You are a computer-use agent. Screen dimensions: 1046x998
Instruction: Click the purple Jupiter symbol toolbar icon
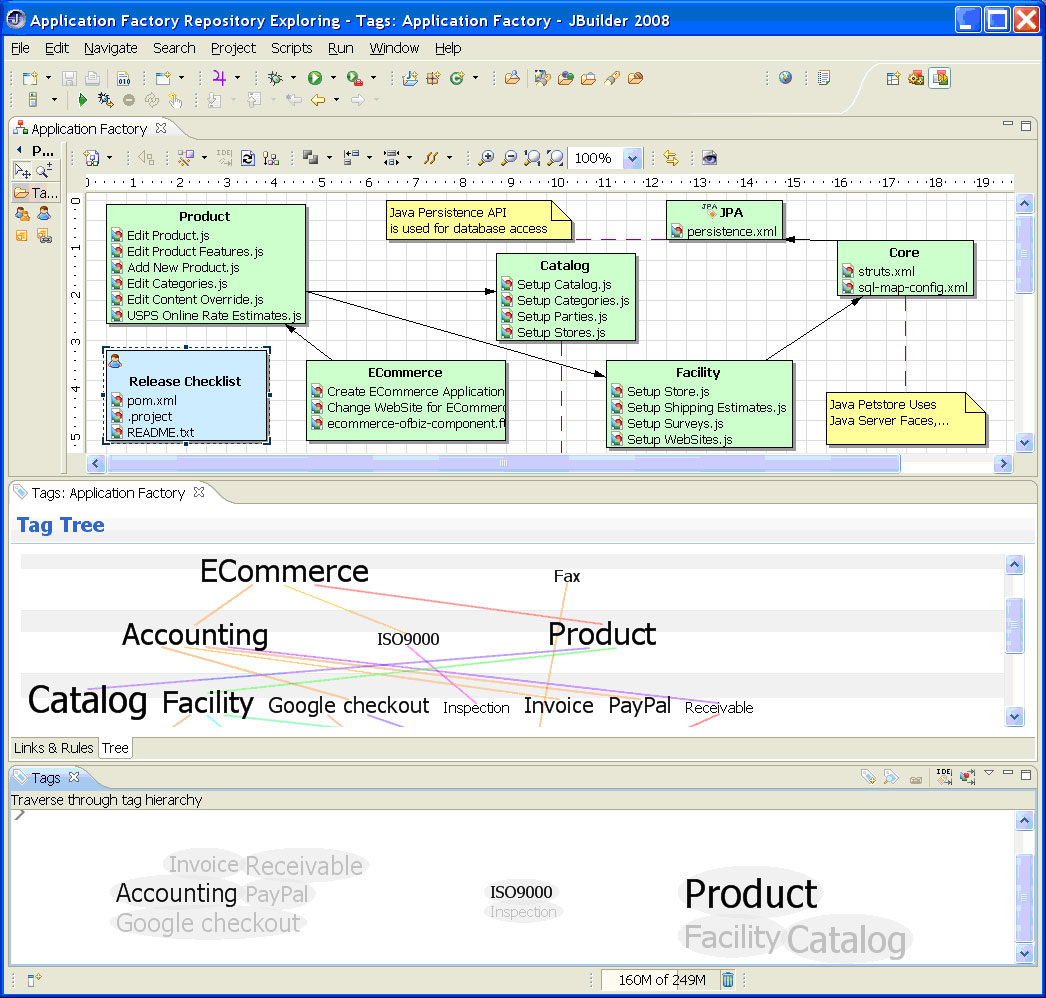[x=219, y=78]
